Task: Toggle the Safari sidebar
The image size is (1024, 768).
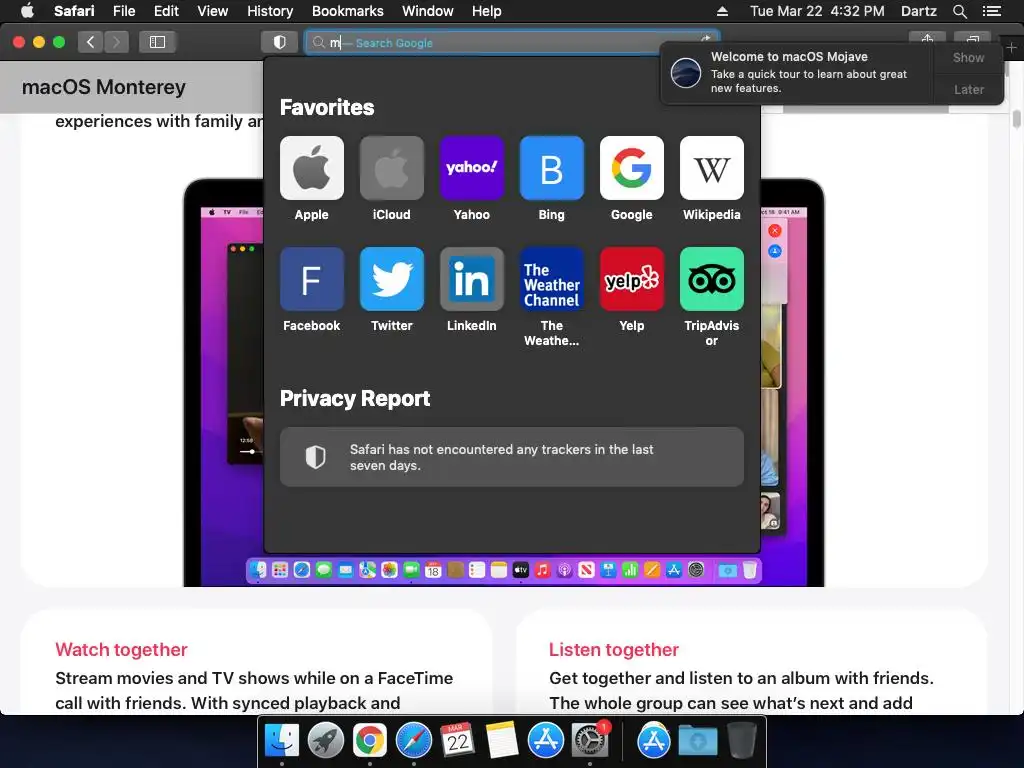Action: (157, 42)
